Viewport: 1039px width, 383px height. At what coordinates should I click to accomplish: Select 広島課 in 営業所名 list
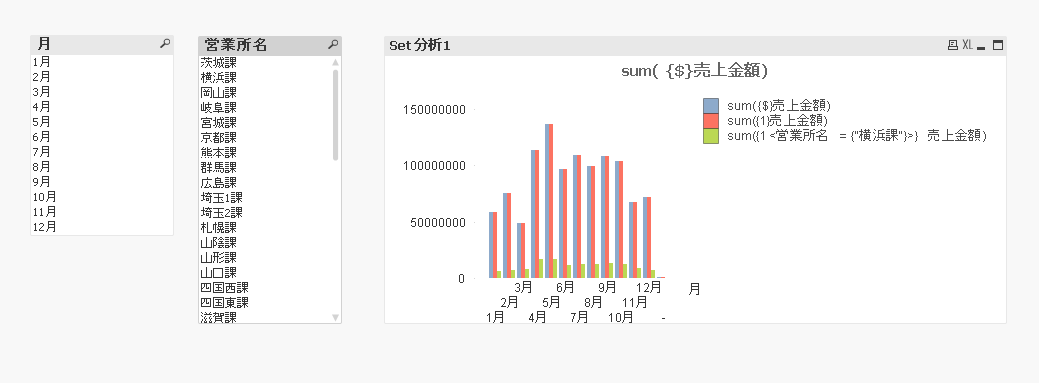point(264,183)
